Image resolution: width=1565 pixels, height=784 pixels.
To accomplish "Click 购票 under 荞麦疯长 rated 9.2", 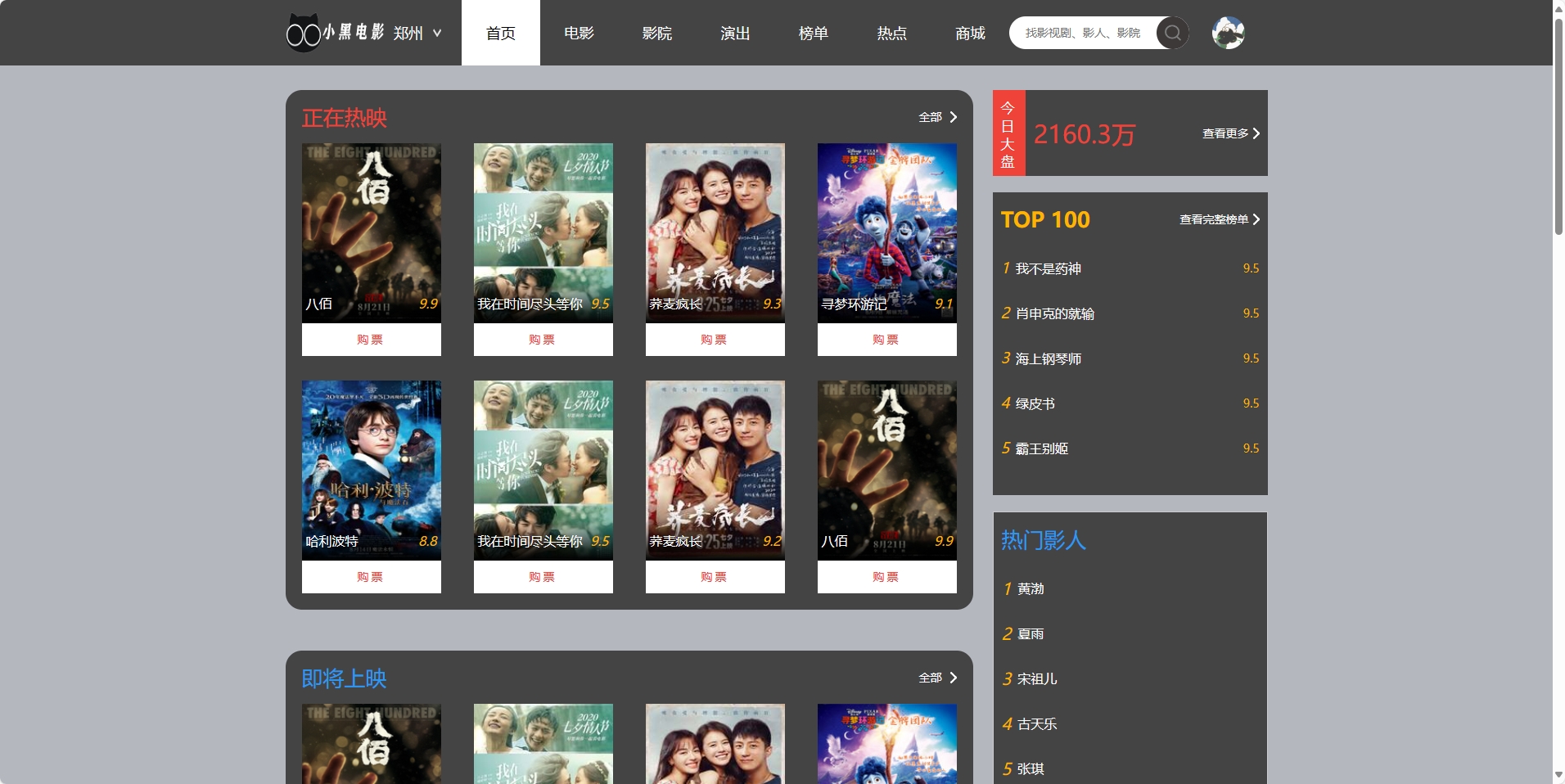I will (x=715, y=577).
